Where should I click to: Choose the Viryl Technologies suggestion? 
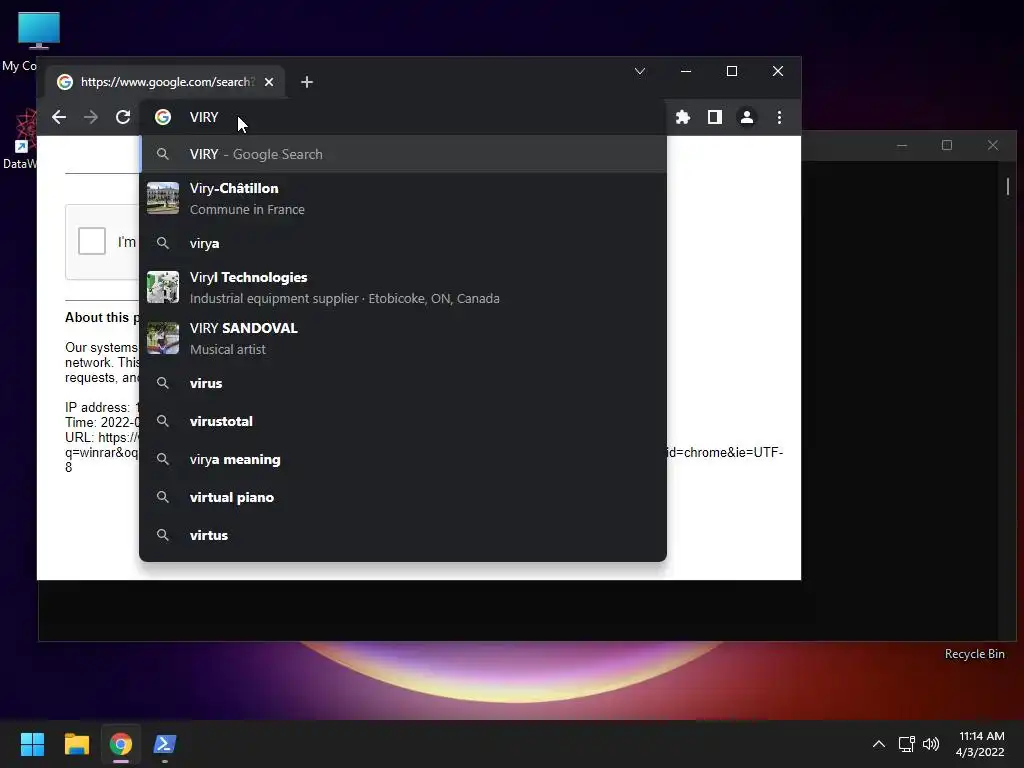pos(403,287)
